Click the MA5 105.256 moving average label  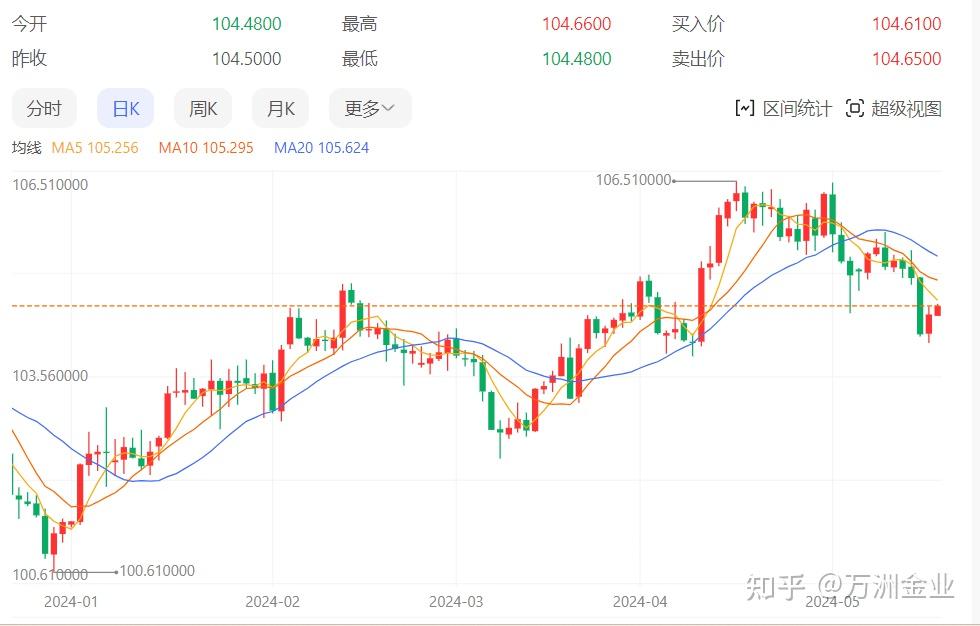click(95, 148)
